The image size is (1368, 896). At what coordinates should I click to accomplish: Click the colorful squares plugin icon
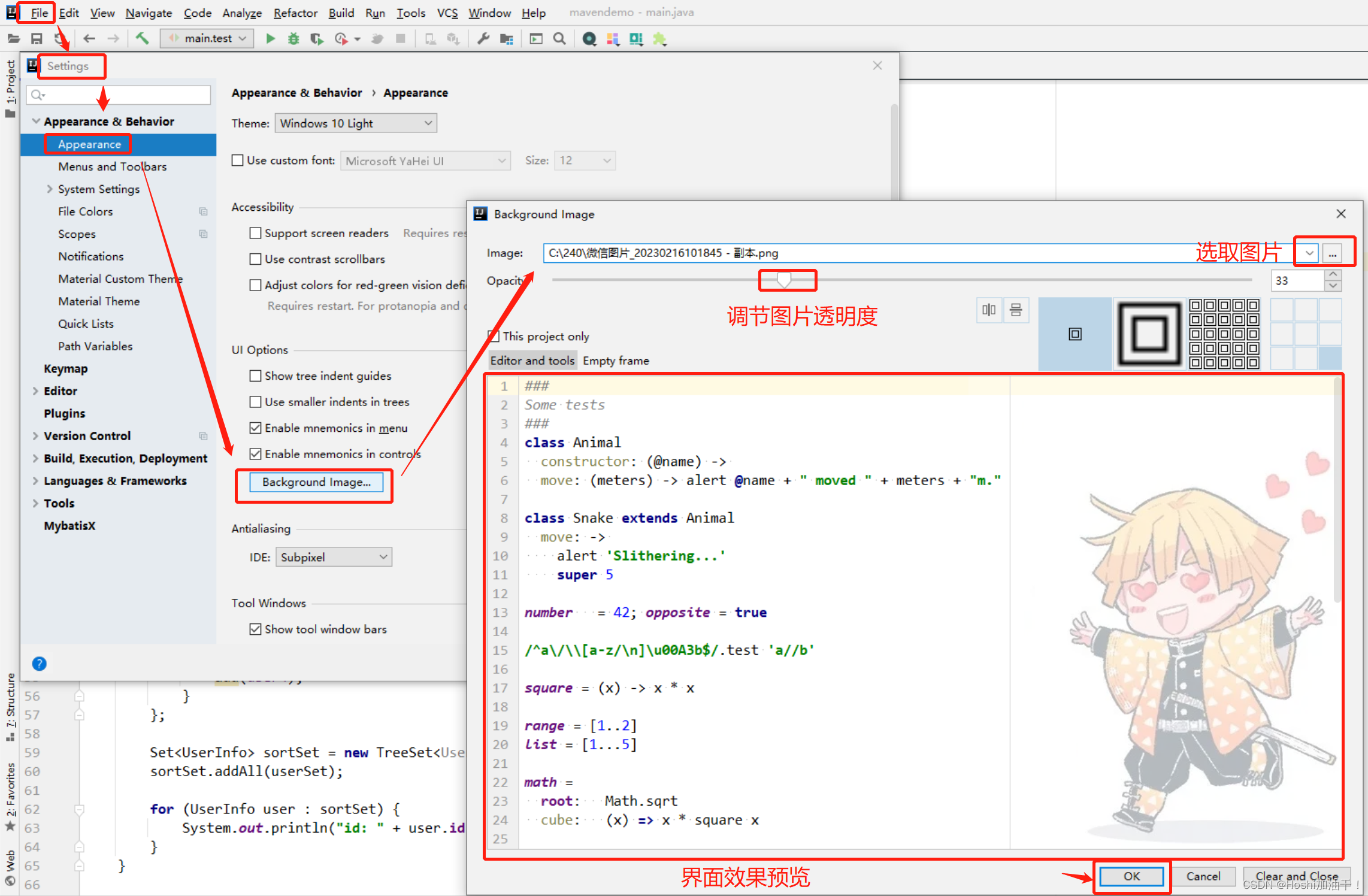(x=613, y=39)
